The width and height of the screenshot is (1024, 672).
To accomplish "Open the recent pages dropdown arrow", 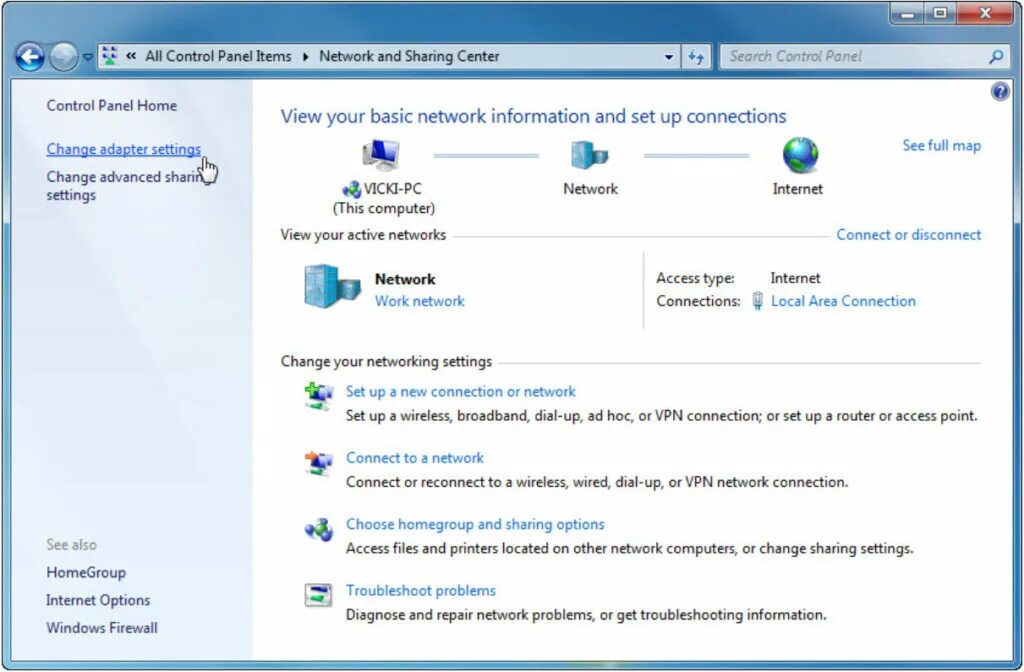I will pyautogui.click(x=88, y=57).
